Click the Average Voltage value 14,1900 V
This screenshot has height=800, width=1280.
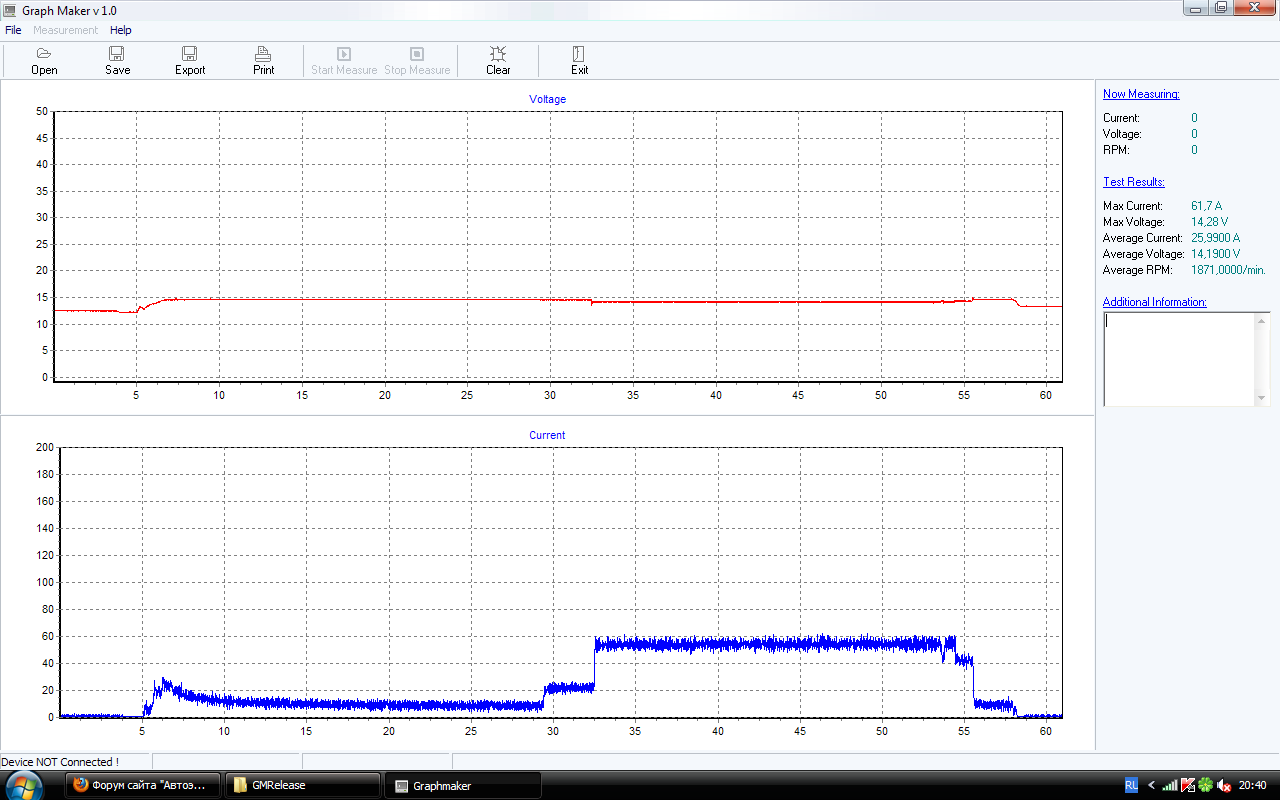[1215, 254]
